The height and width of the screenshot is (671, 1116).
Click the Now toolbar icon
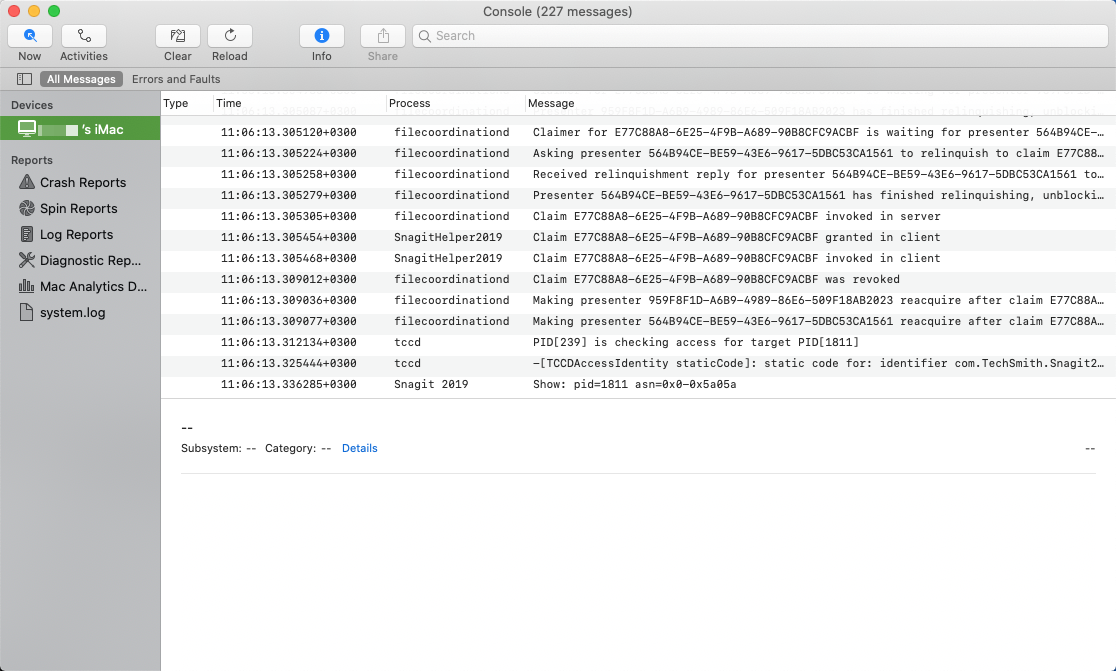[30, 36]
